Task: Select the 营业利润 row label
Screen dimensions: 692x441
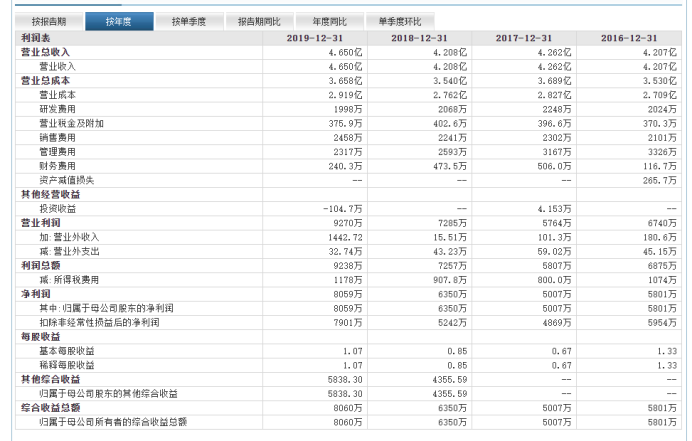Action: point(40,223)
